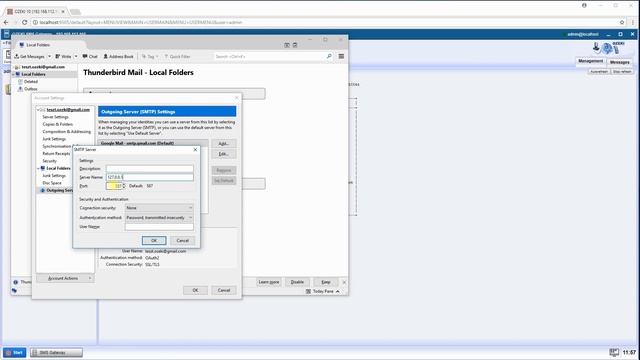Click the Learn more button

pos(269,282)
